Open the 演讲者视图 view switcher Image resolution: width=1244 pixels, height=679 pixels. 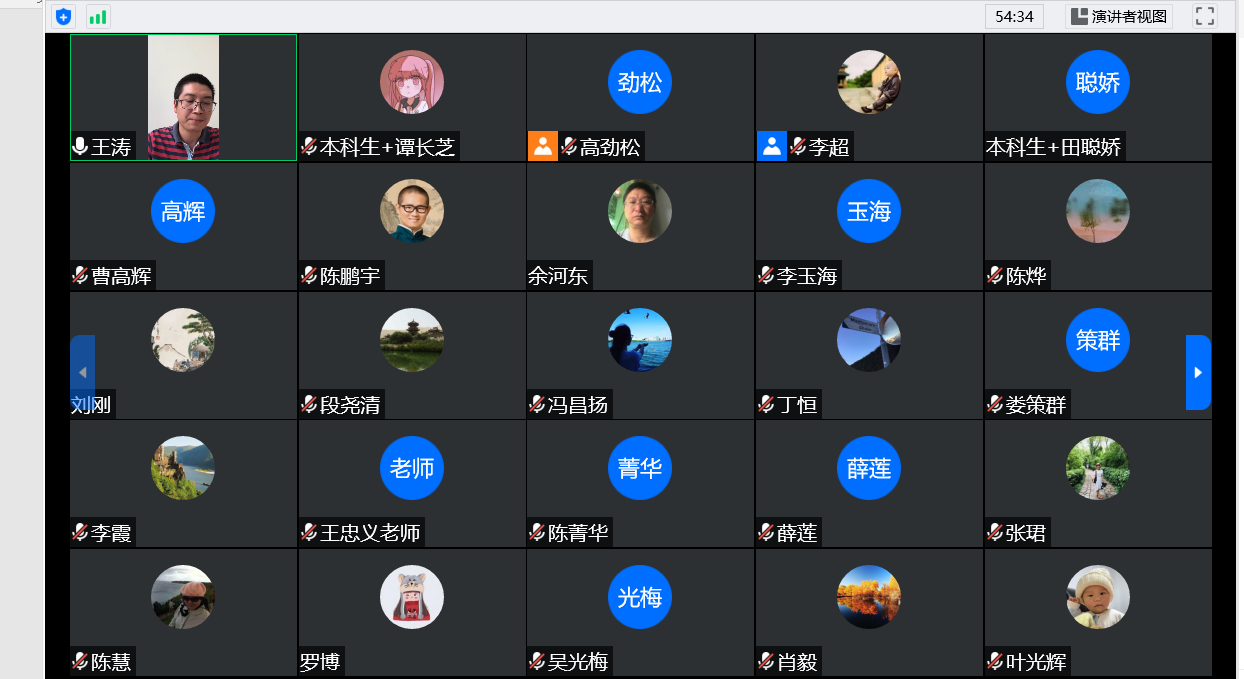[x=1119, y=16]
